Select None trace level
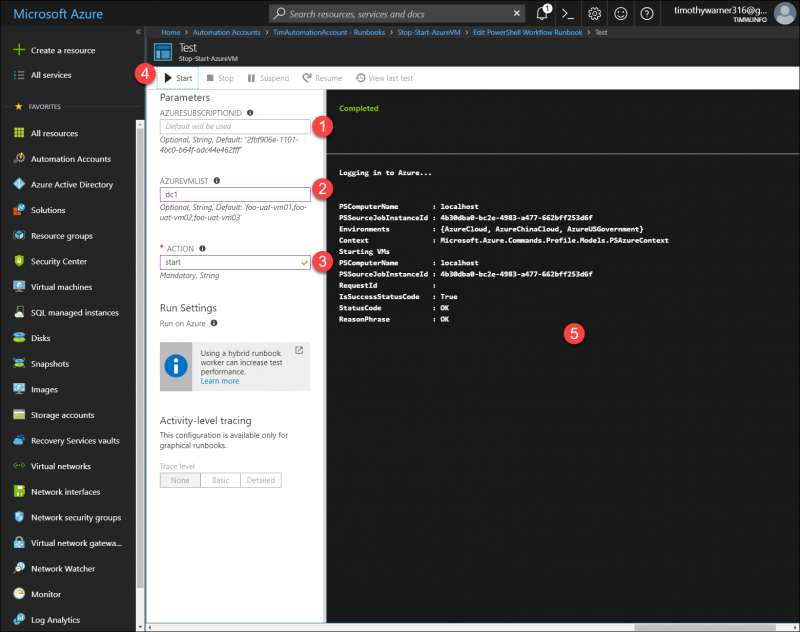This screenshot has height=632, width=800. (x=180, y=480)
